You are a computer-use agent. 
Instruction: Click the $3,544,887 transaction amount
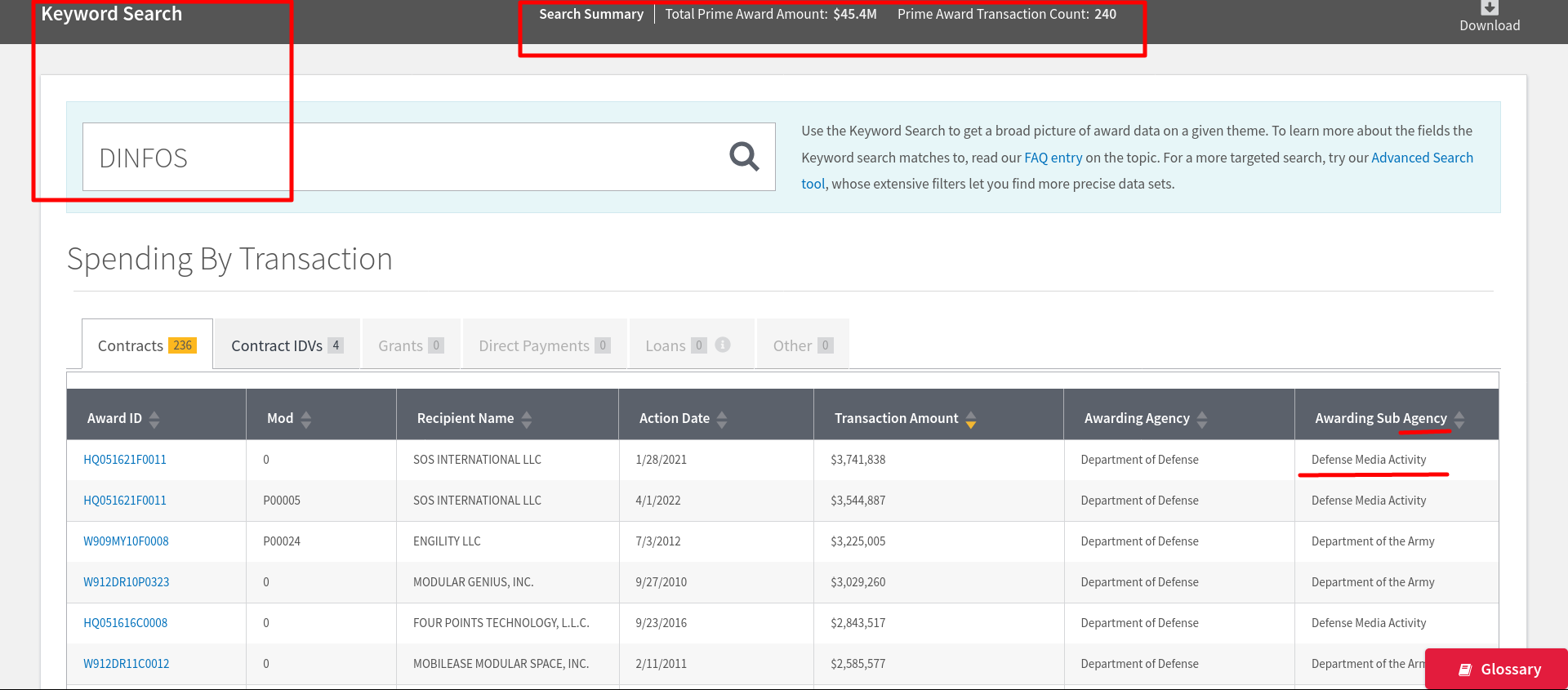click(857, 501)
